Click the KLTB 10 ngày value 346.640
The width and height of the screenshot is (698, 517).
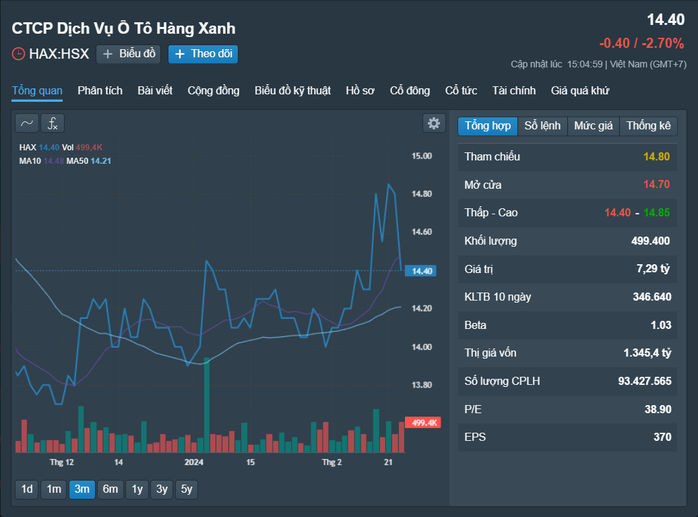tap(652, 297)
